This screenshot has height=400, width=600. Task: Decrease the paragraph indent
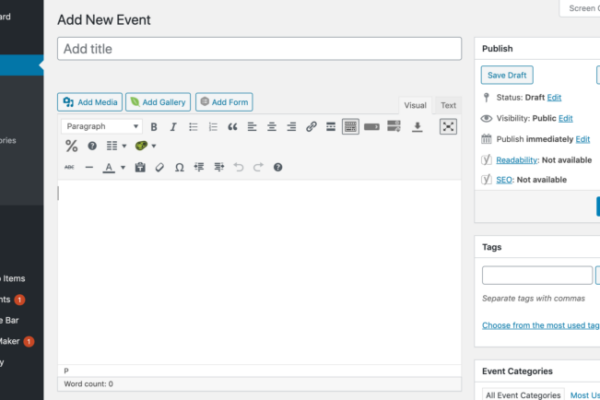pos(199,167)
